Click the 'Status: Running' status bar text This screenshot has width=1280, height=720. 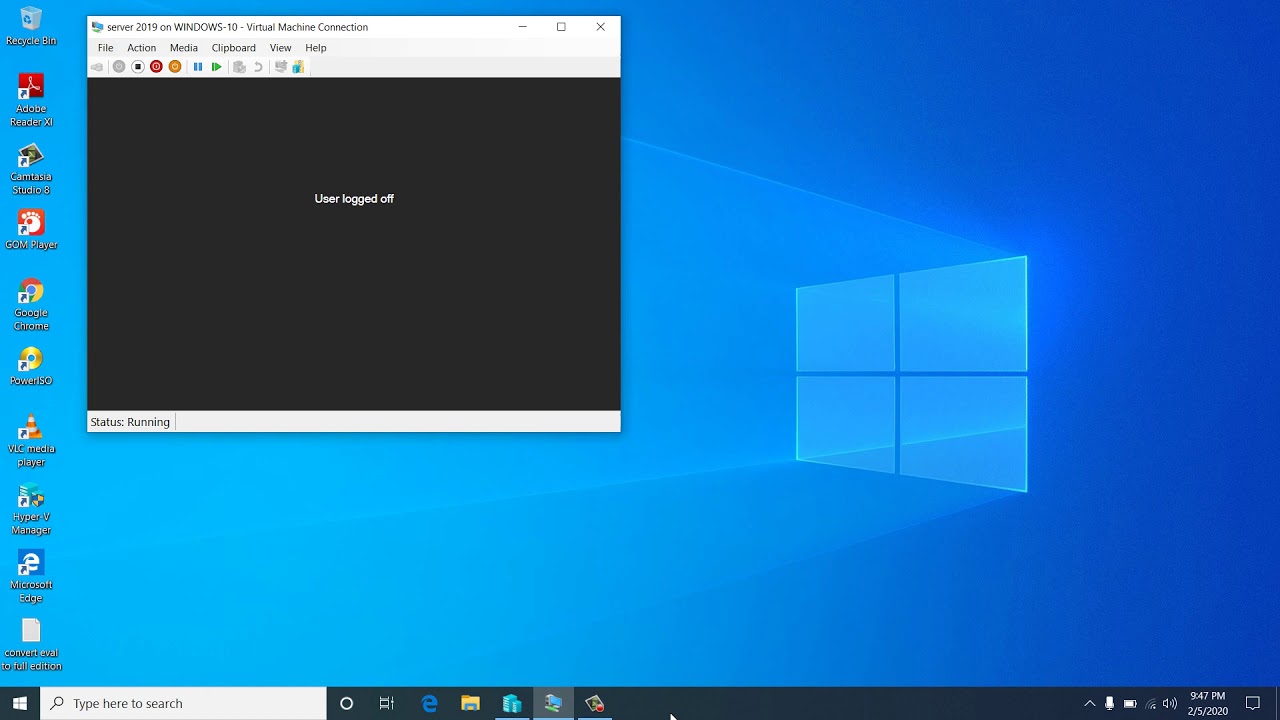point(130,422)
